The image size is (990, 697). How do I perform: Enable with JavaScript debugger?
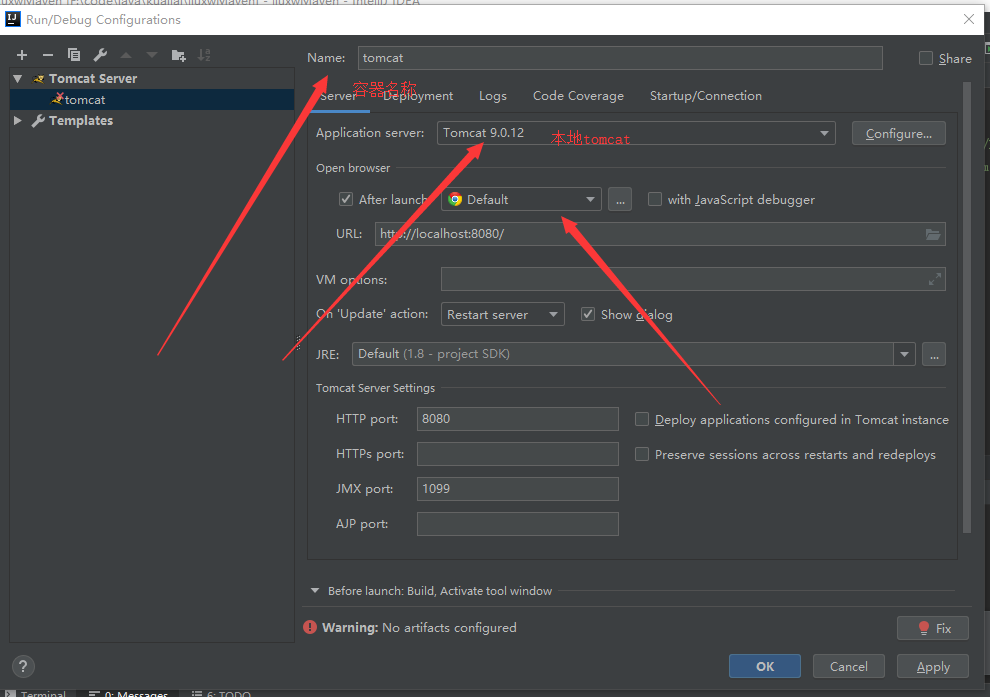655,200
